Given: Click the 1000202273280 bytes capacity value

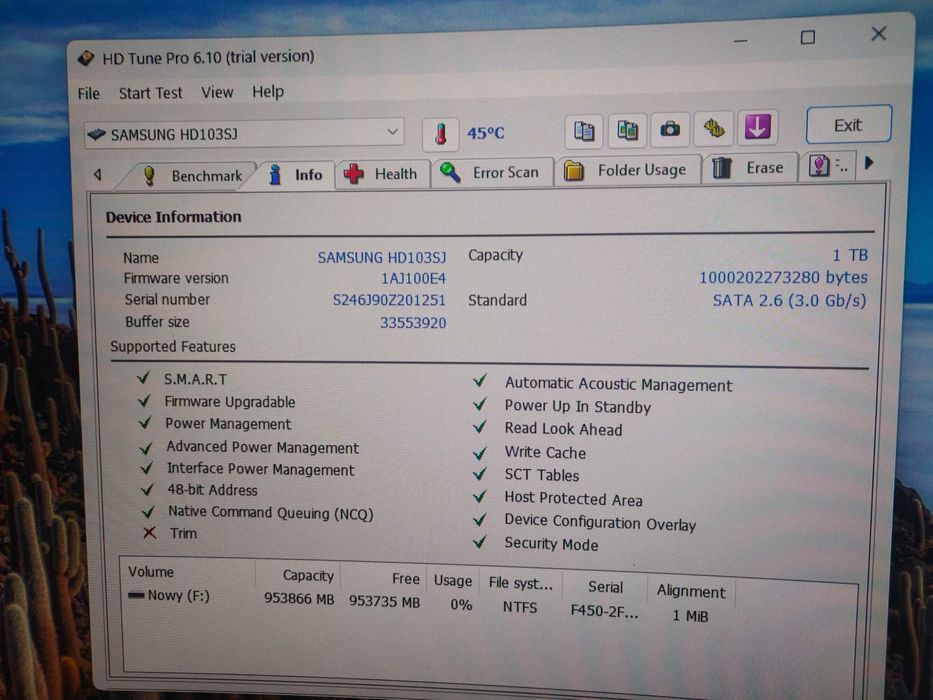Looking at the screenshot, I should (783, 278).
